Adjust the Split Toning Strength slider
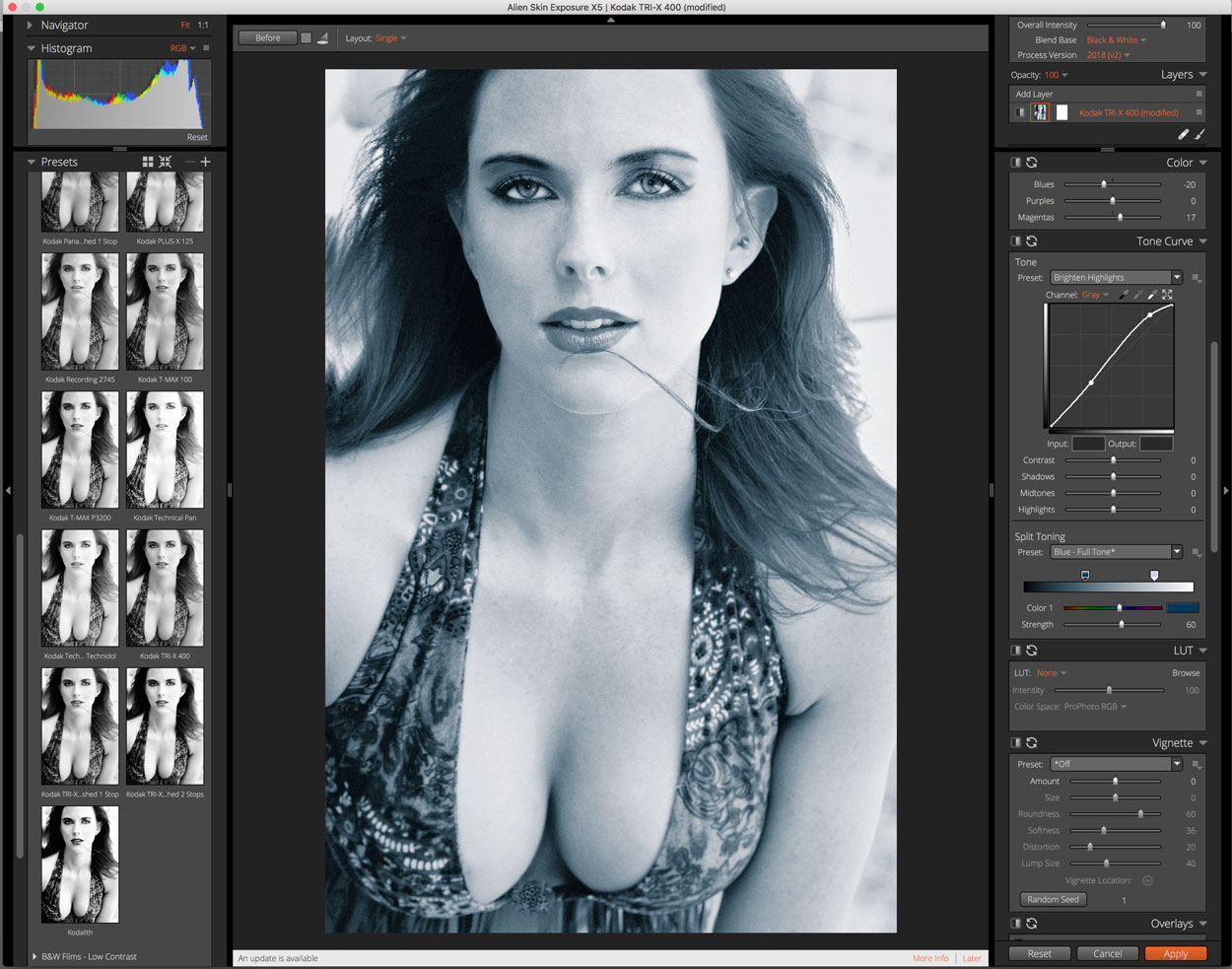1232x969 pixels. tap(1113, 625)
